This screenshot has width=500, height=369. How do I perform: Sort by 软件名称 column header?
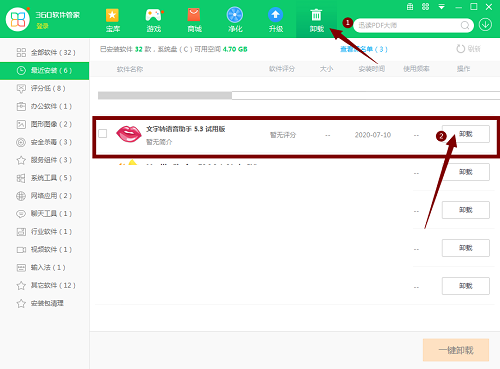click(x=130, y=69)
